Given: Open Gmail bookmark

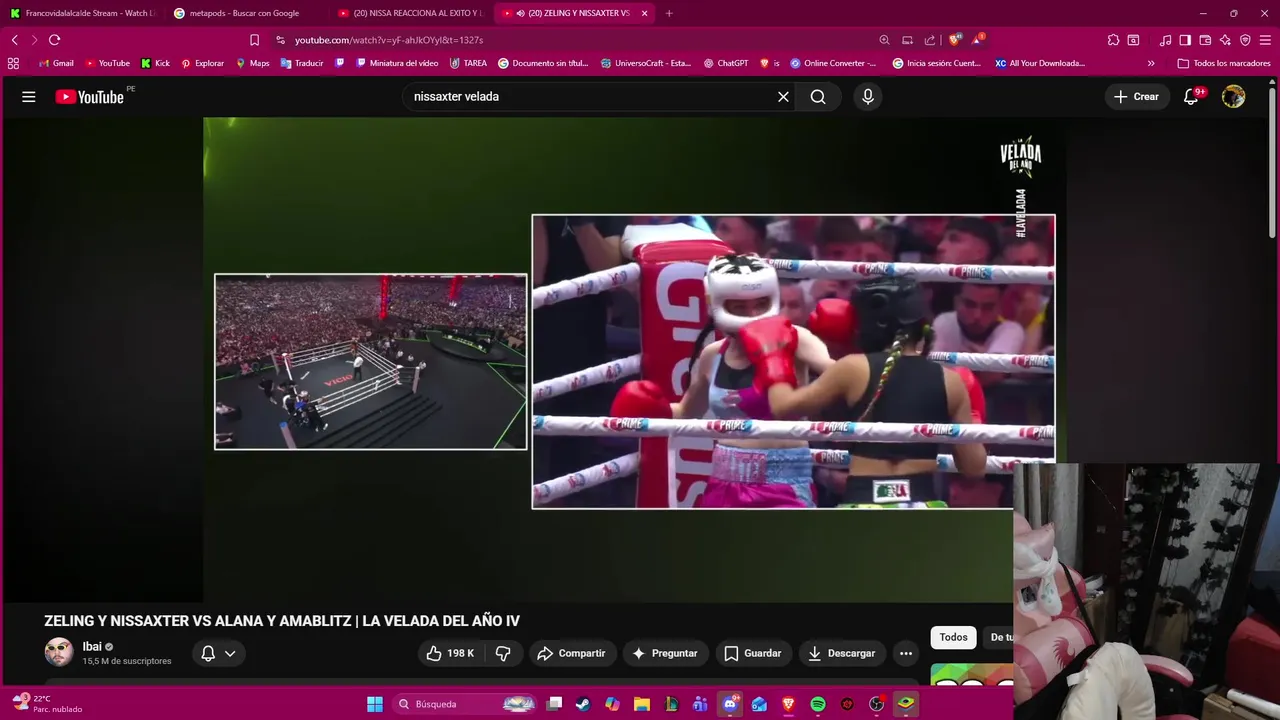Looking at the screenshot, I should (x=56, y=63).
